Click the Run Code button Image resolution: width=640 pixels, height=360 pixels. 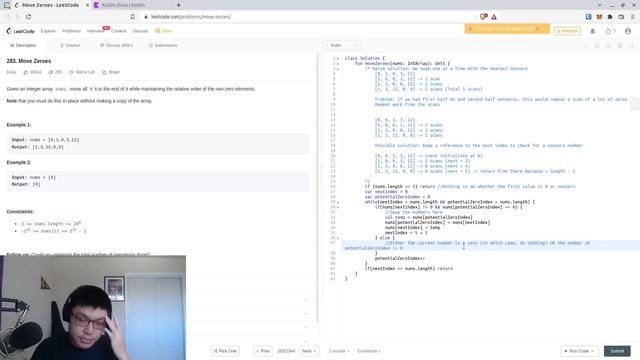(x=579, y=351)
